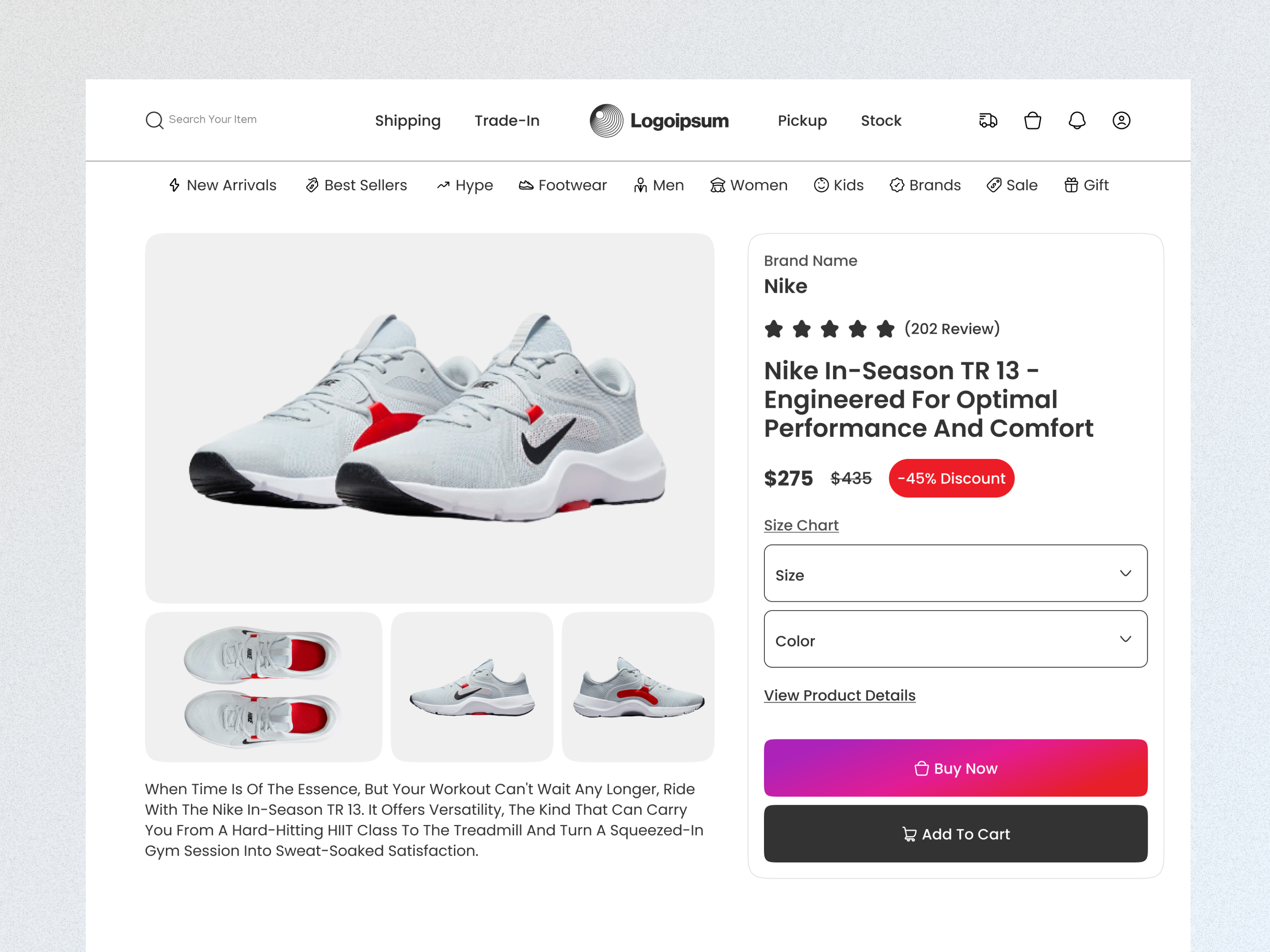Go to the Sale category
This screenshot has height=952, width=1270.
click(x=1012, y=185)
